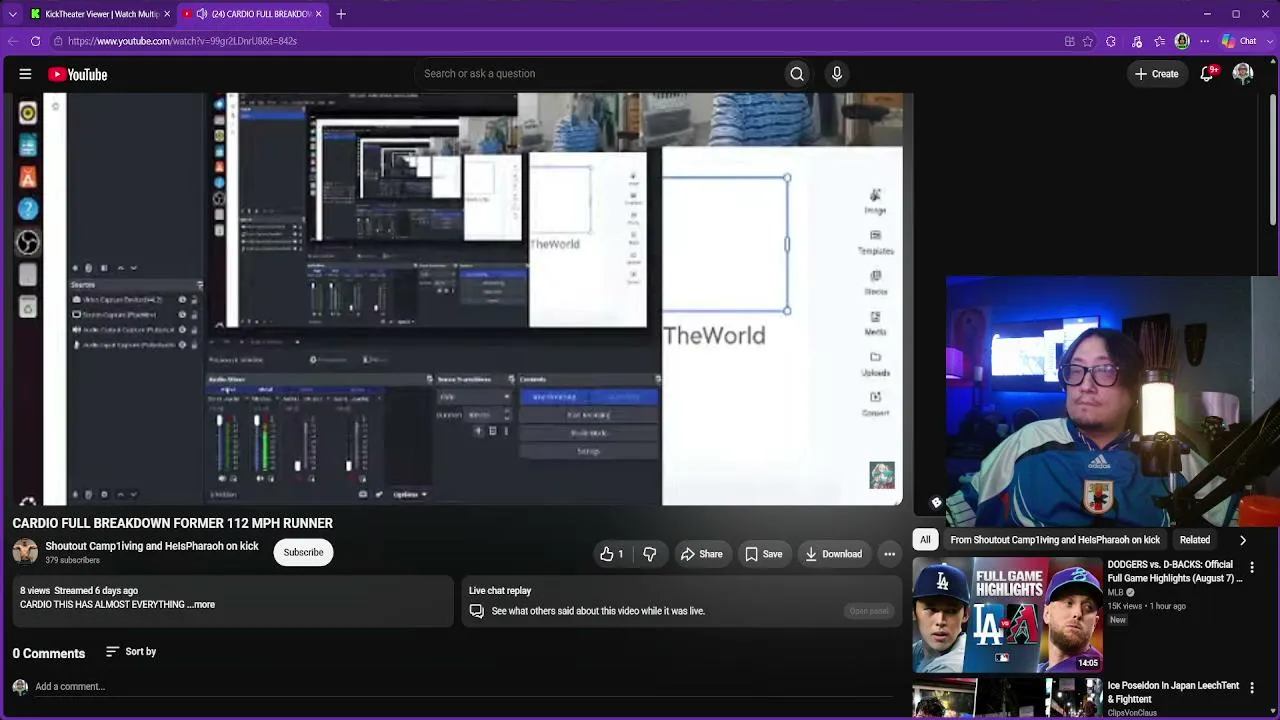Image resolution: width=1280 pixels, height=720 pixels.
Task: Like the video with thumbs up
Action: pyautogui.click(x=611, y=554)
